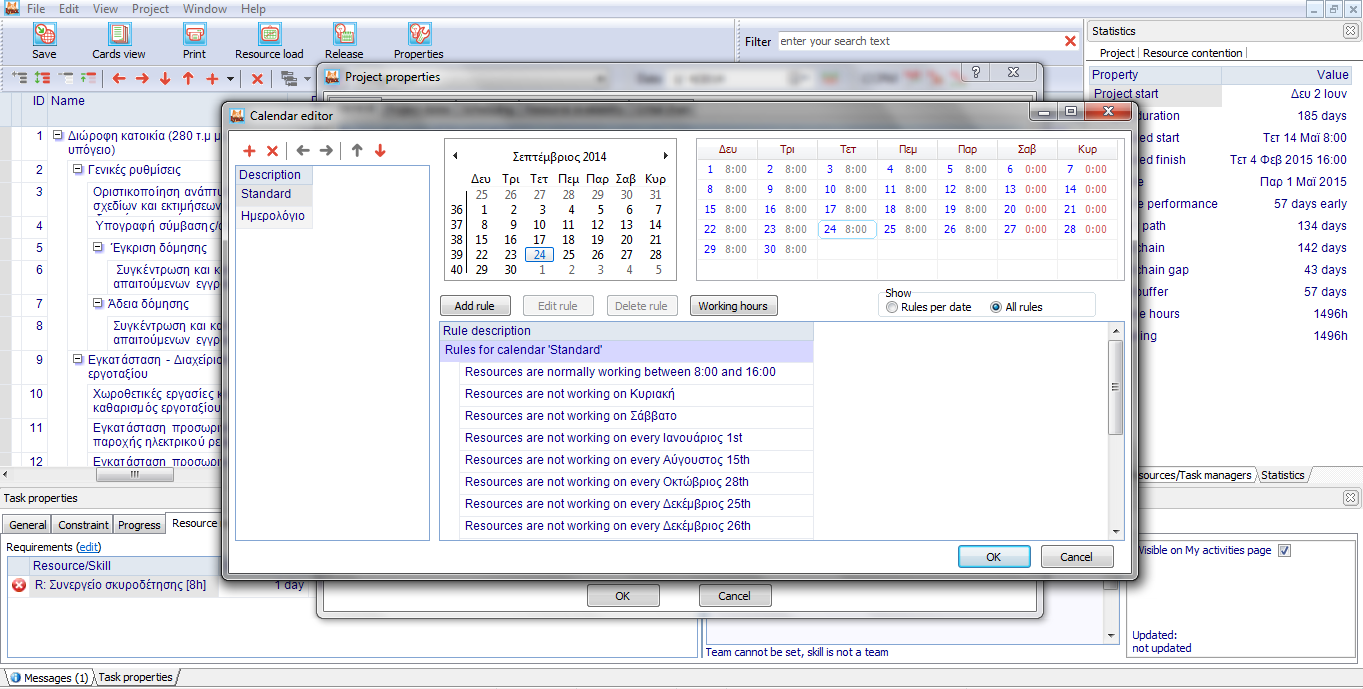Image resolution: width=1363 pixels, height=689 pixels.
Task: Click Cancel in Calendar editor
Action: coord(1077,557)
